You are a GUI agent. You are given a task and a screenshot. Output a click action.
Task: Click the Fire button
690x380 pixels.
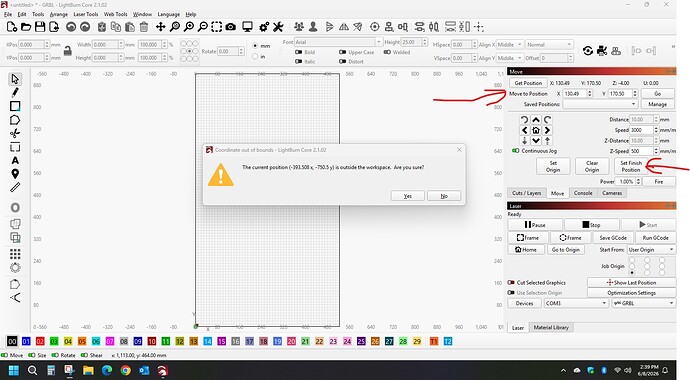click(658, 181)
